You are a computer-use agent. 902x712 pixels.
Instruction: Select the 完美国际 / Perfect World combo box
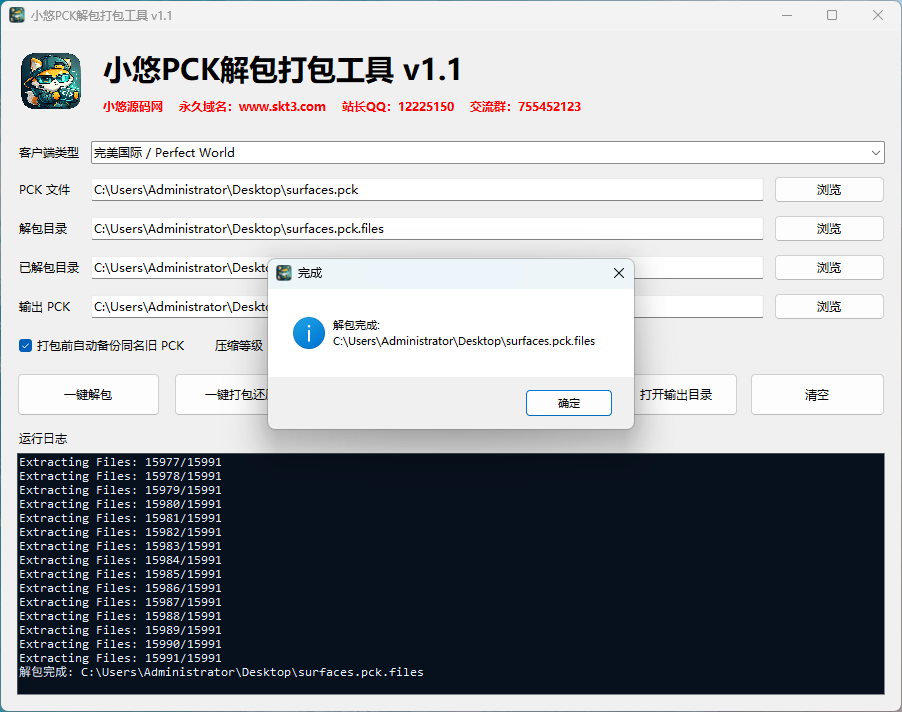tap(487, 152)
